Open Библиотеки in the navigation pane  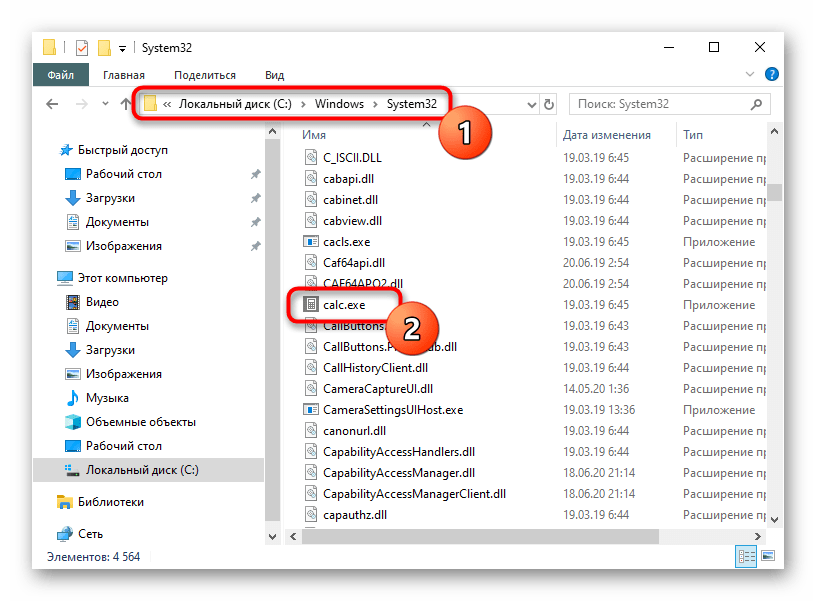[110, 502]
